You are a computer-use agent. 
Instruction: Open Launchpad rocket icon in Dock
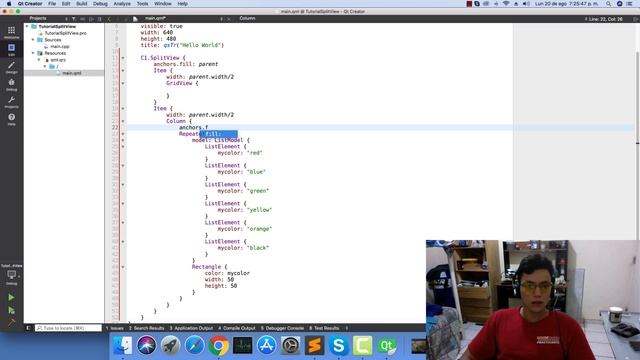170,346
